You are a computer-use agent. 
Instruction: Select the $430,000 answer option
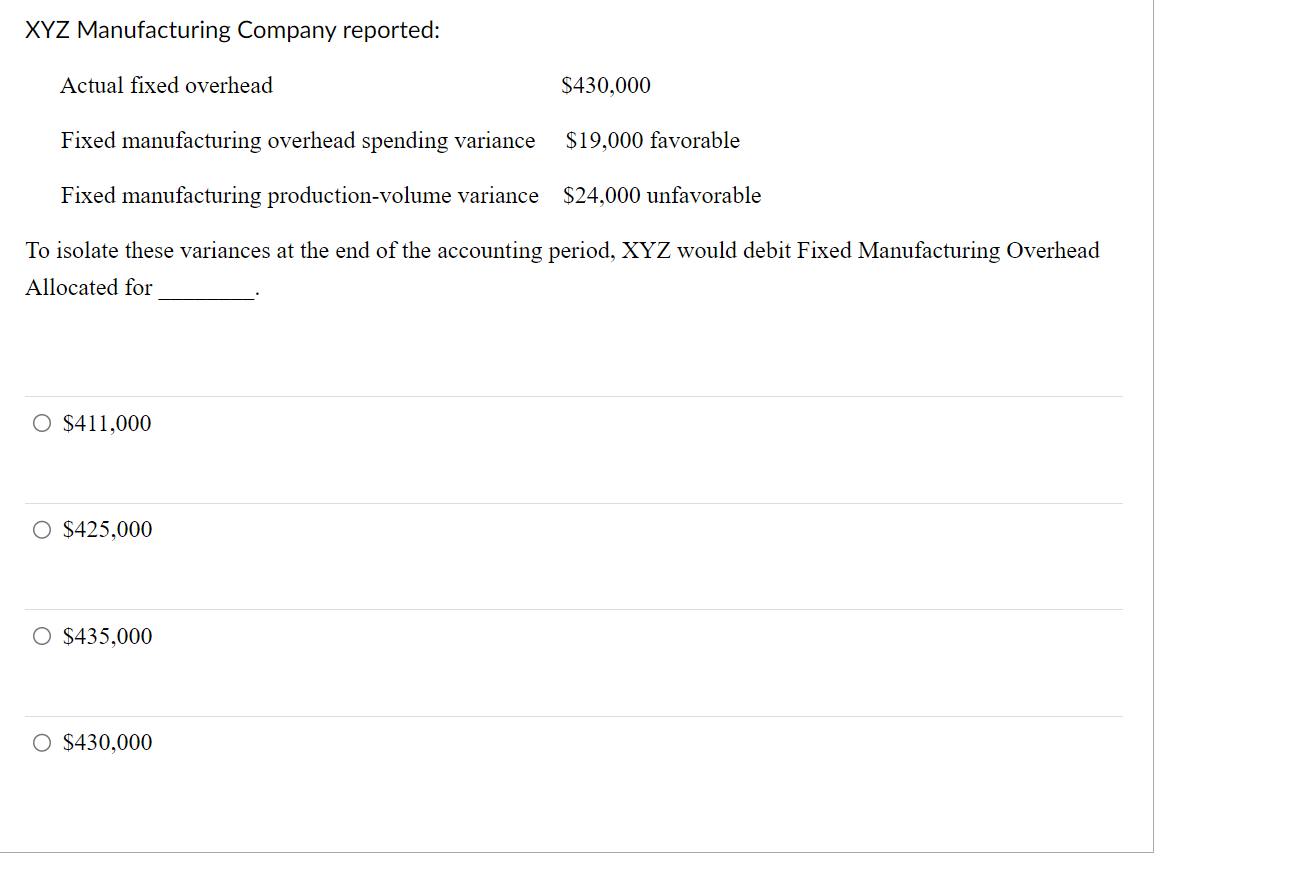[42, 742]
